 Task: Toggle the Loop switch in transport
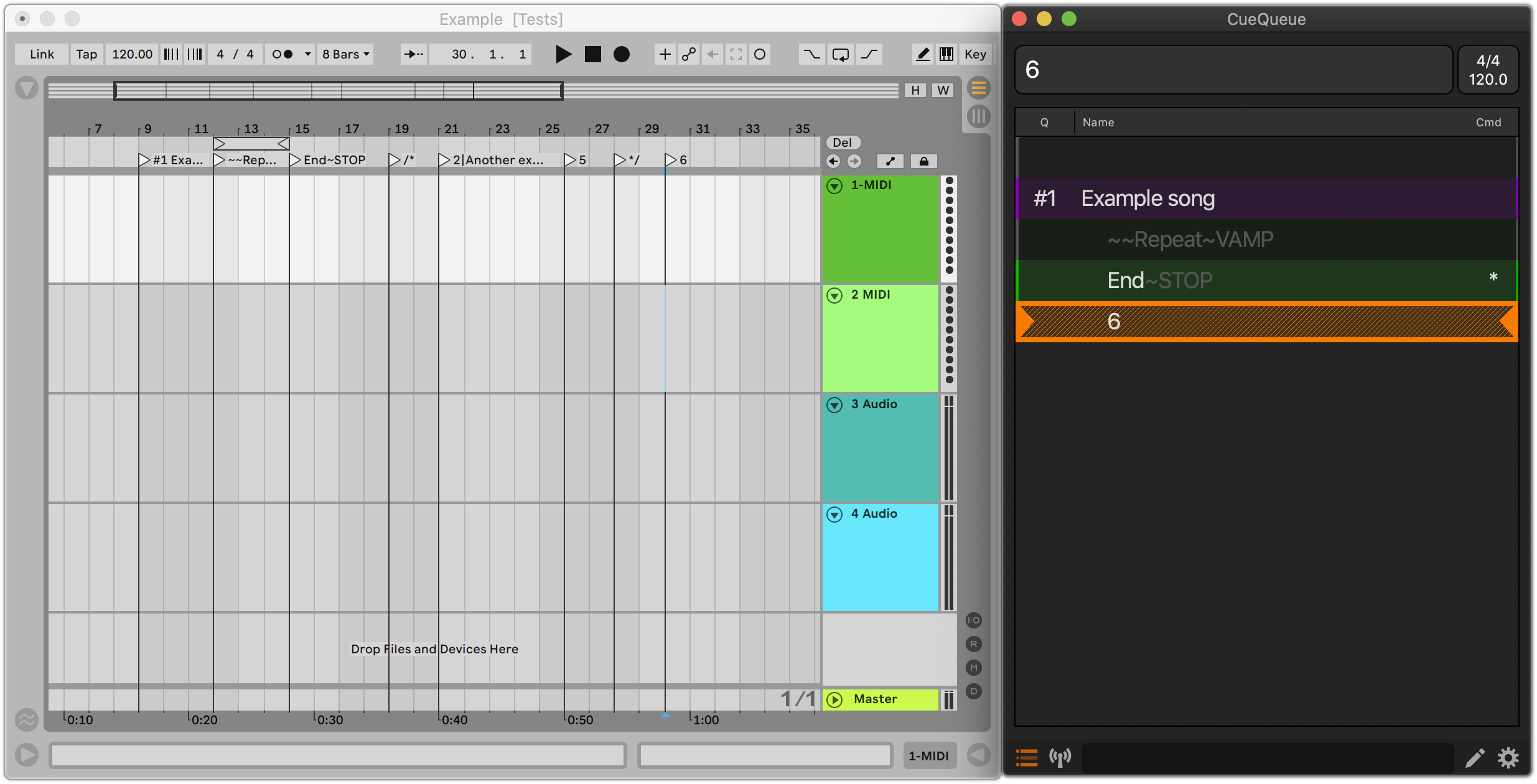(x=840, y=54)
